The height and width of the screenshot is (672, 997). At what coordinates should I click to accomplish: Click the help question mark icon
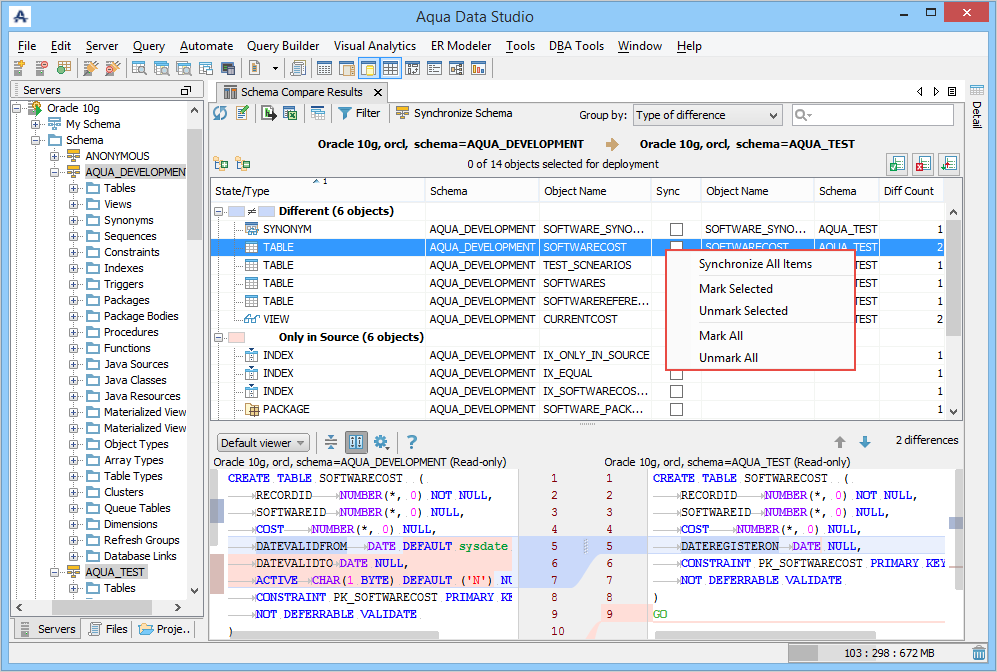[411, 442]
